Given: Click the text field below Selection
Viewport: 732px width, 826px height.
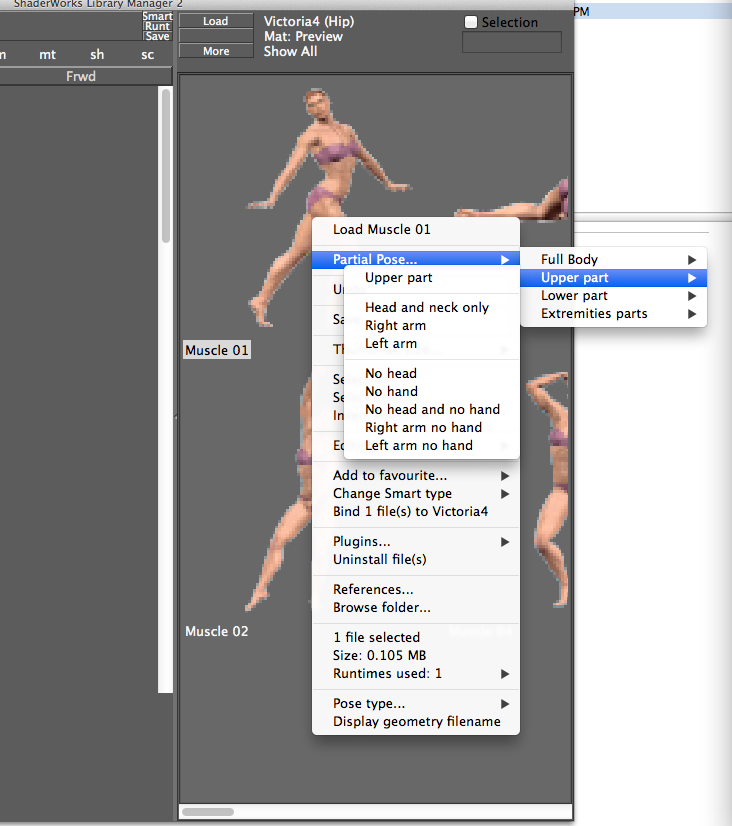Looking at the screenshot, I should tap(511, 42).
